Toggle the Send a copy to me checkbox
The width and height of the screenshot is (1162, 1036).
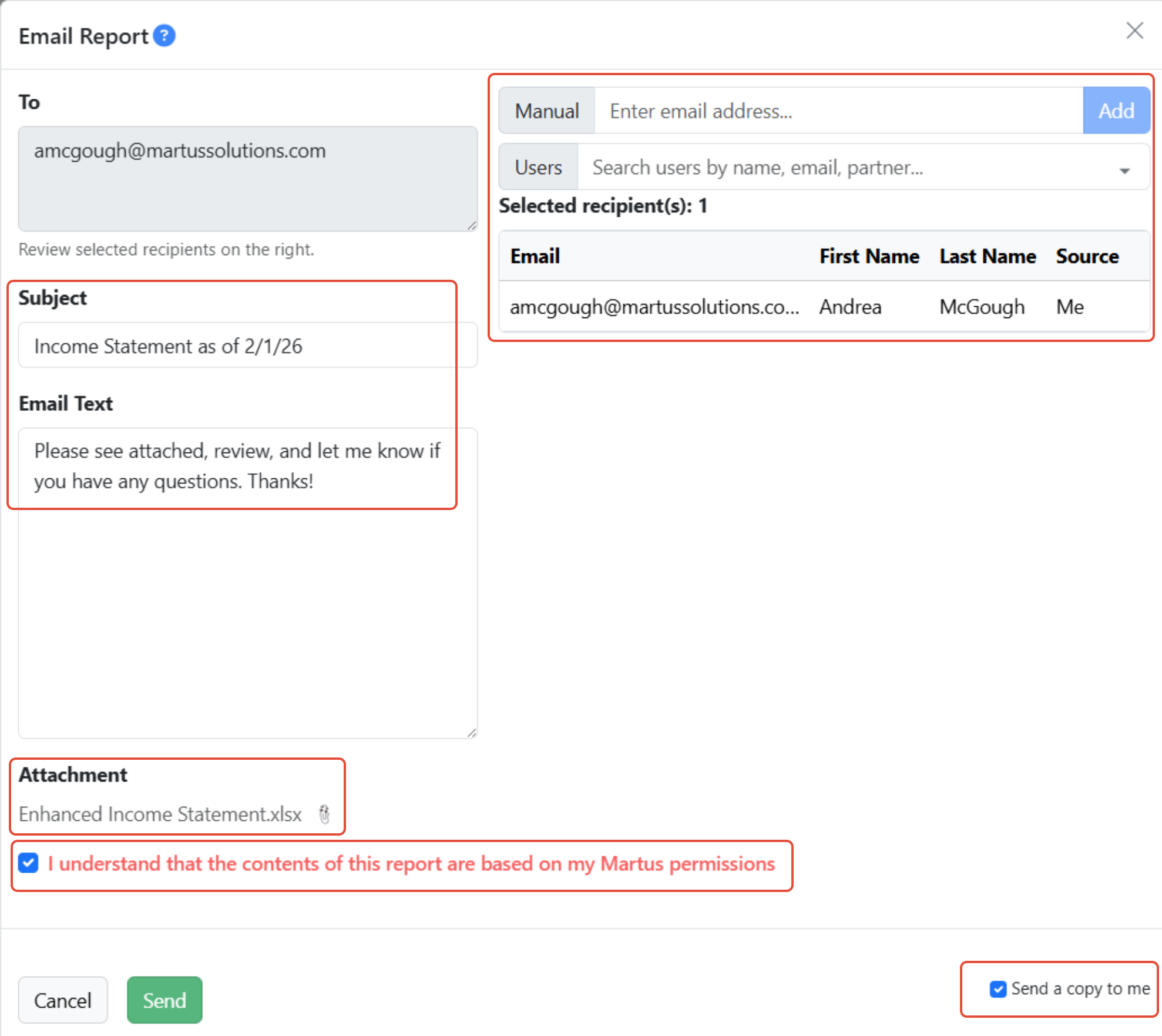click(x=998, y=989)
